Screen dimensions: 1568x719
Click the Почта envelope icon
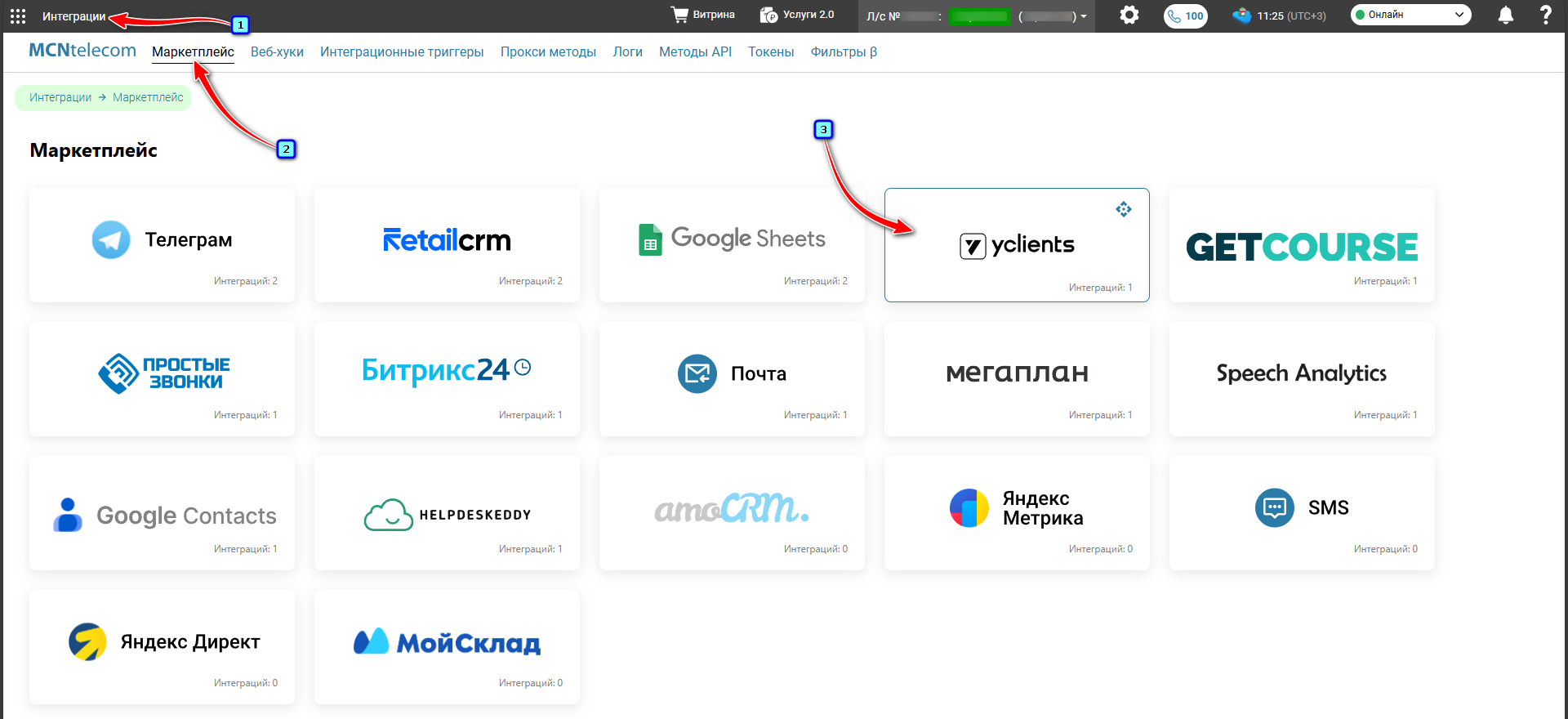point(697,373)
